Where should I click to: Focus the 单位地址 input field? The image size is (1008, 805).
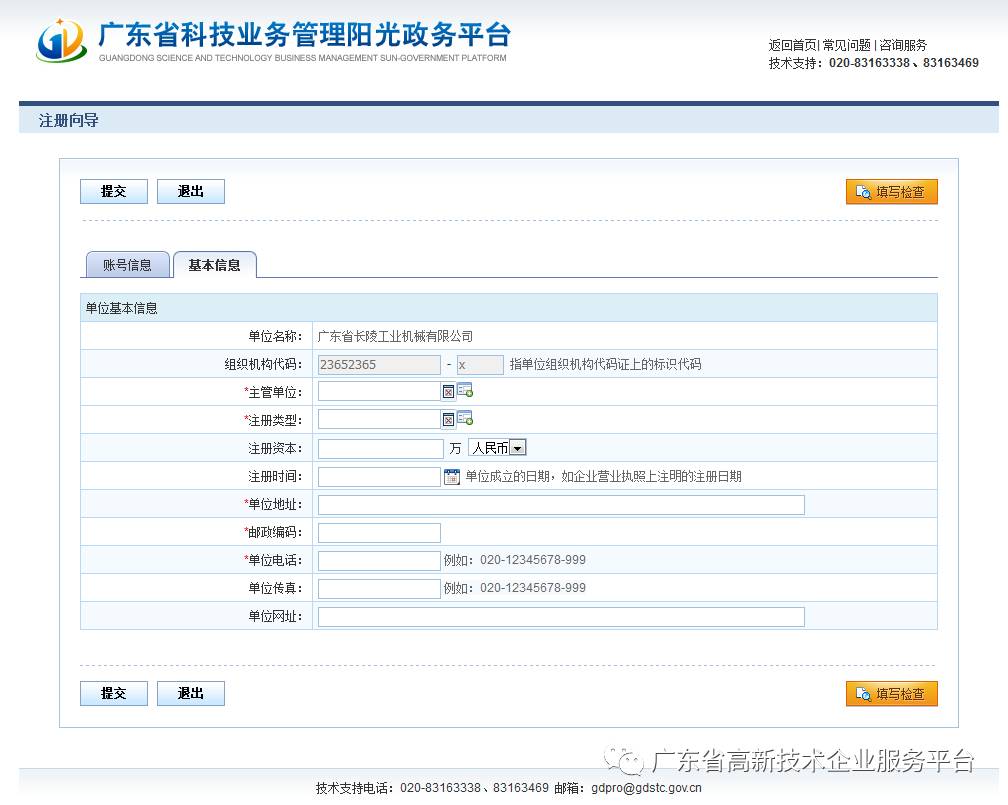pyautogui.click(x=560, y=505)
